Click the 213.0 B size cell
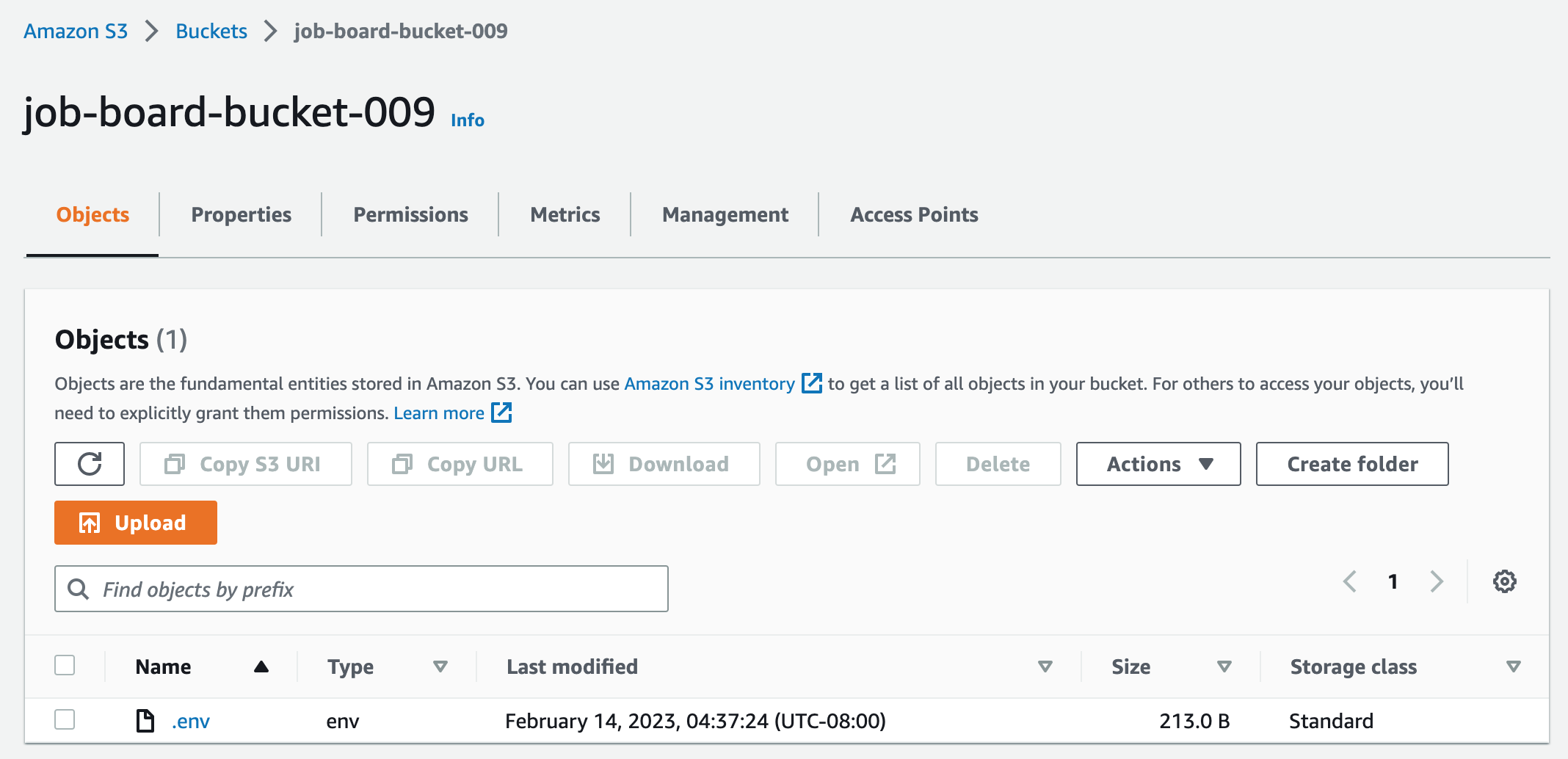The width and height of the screenshot is (1568, 759). click(x=1194, y=721)
